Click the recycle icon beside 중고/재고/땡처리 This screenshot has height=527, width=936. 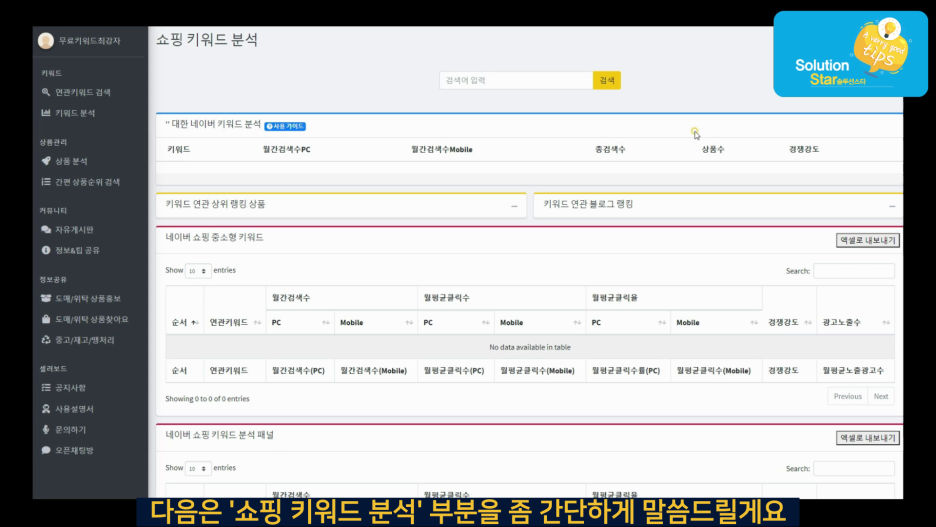(46, 340)
